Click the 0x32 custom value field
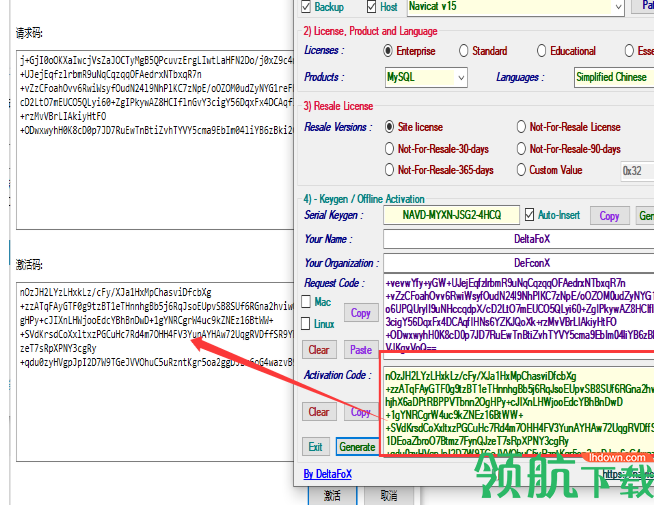654x505 pixels. [x=637, y=171]
